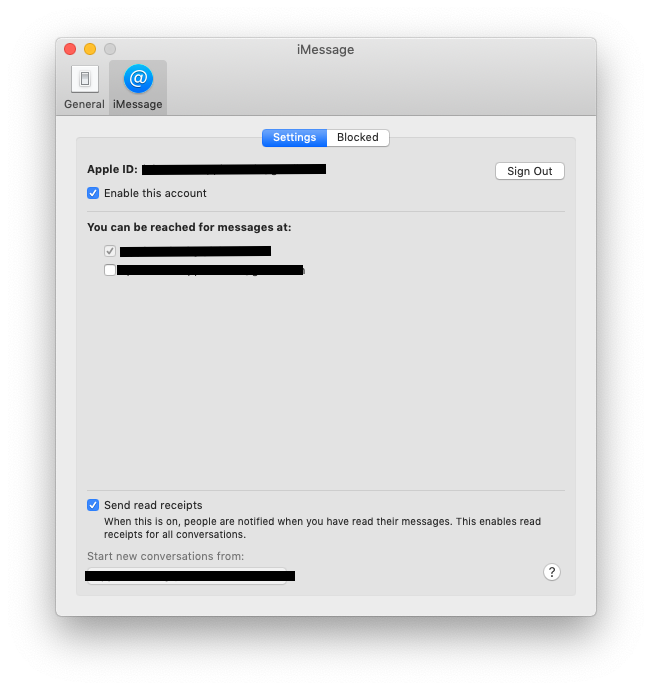Switch to the Settings tab

tap(294, 137)
